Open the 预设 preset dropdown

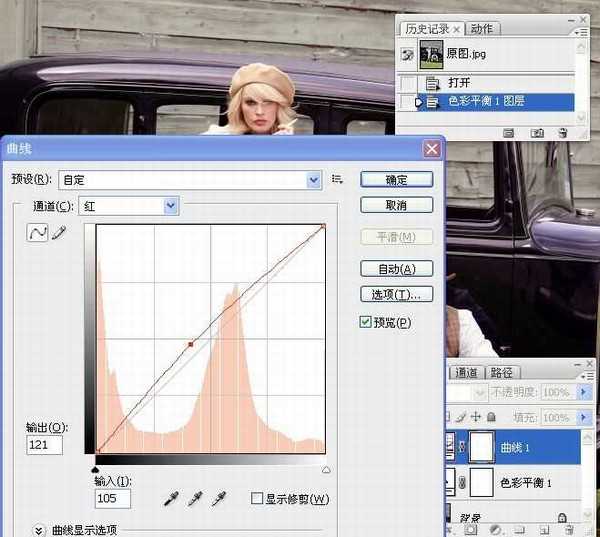click(x=314, y=180)
